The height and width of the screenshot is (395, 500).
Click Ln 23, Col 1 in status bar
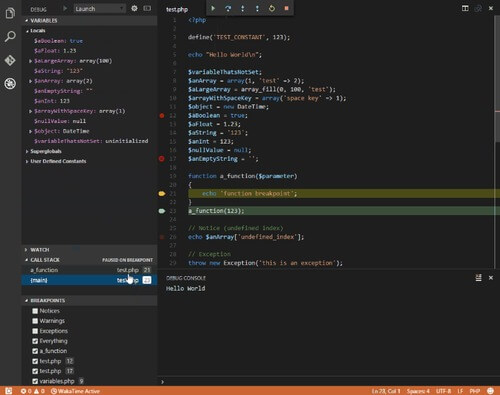(x=386, y=391)
